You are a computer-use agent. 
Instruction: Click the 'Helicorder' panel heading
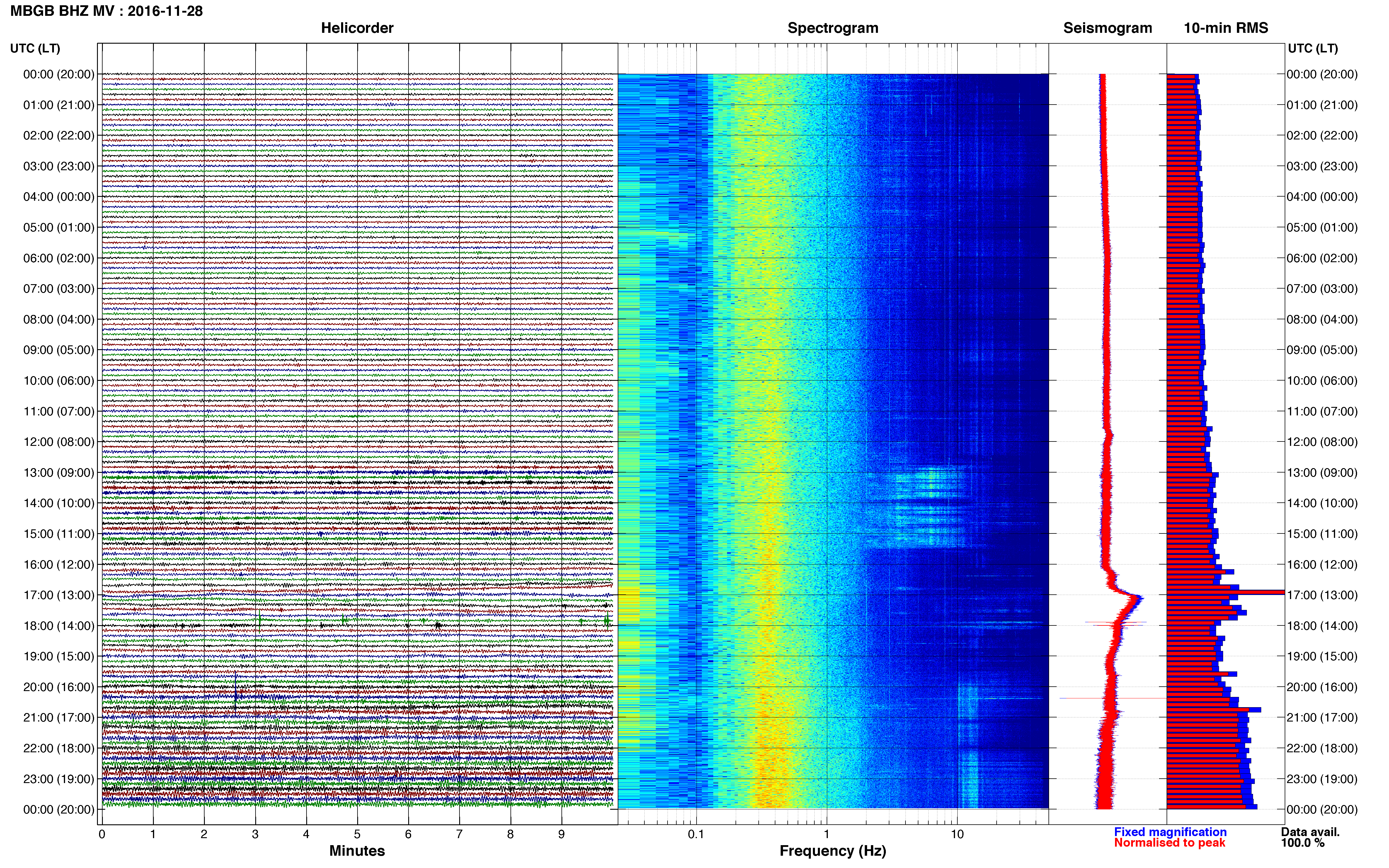pos(357,28)
